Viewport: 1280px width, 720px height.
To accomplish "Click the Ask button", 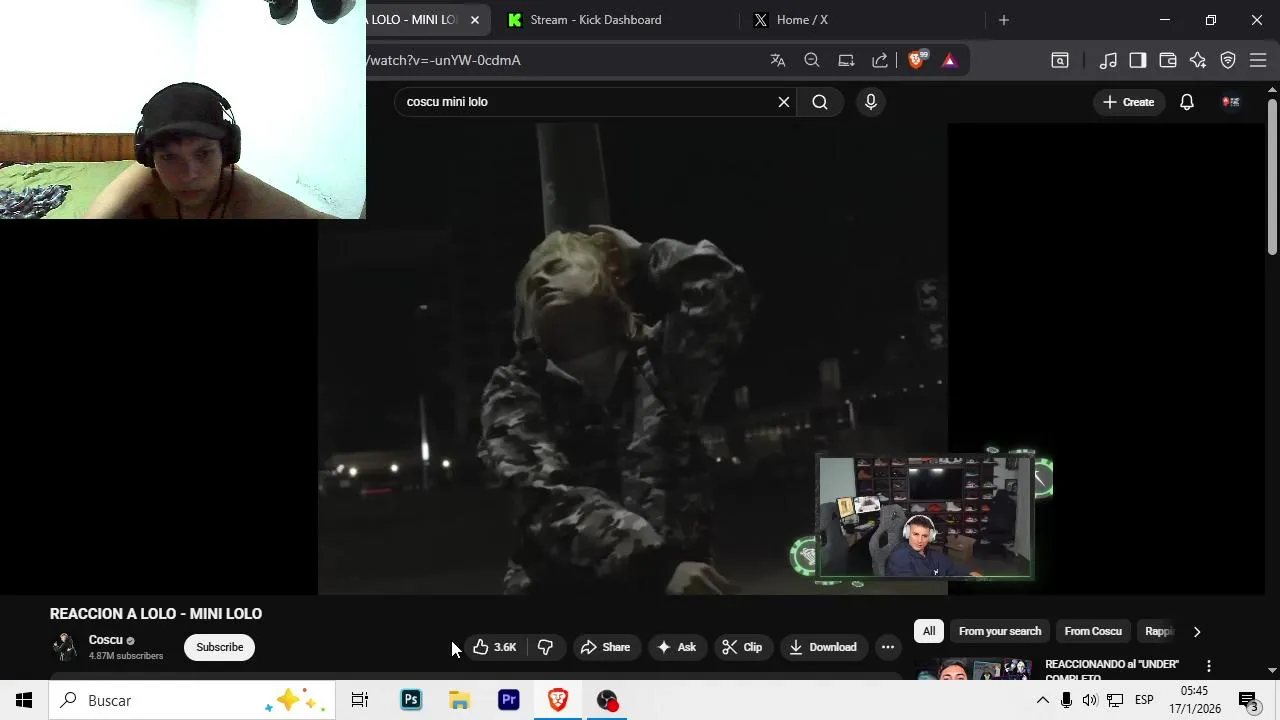I will point(676,647).
